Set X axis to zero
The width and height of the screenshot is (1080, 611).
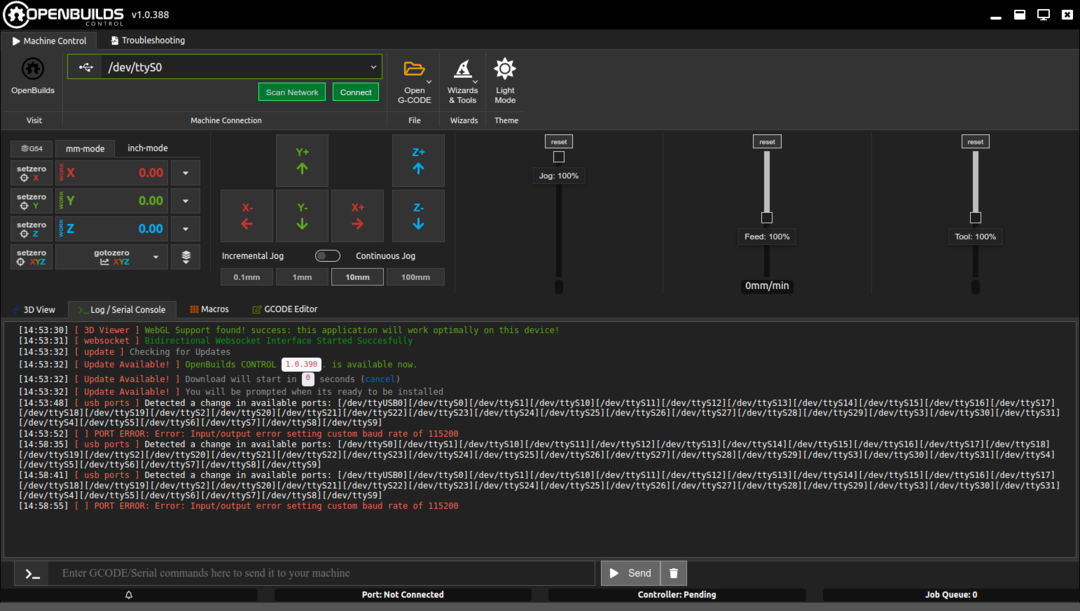coord(32,173)
